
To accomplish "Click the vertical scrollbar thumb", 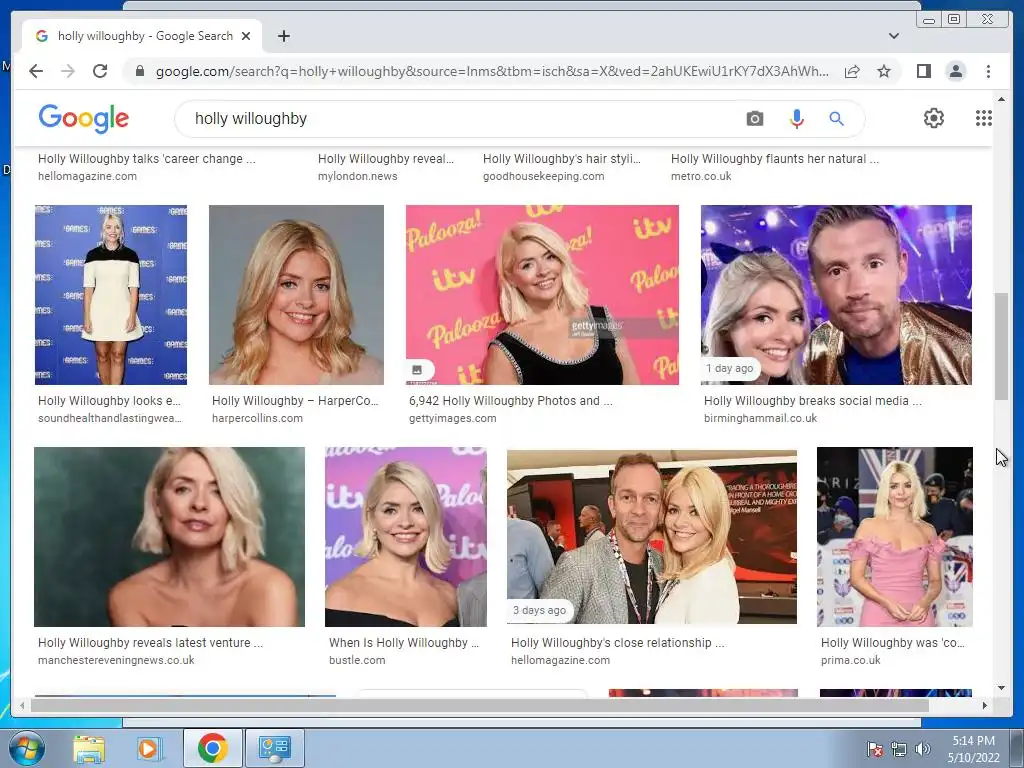I will (1001, 346).
